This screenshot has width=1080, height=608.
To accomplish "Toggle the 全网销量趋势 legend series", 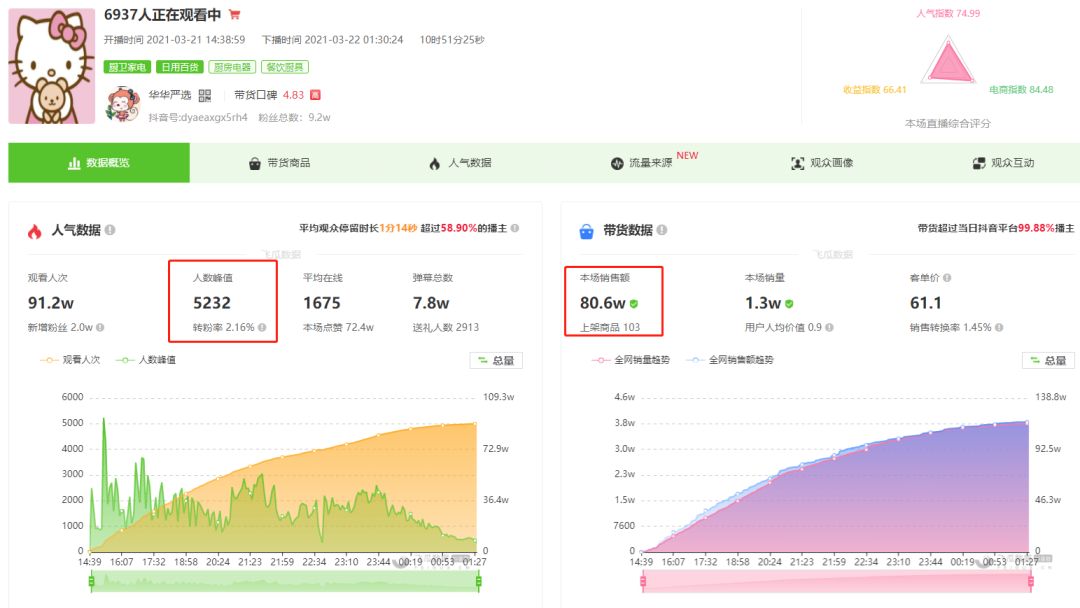I will point(630,360).
